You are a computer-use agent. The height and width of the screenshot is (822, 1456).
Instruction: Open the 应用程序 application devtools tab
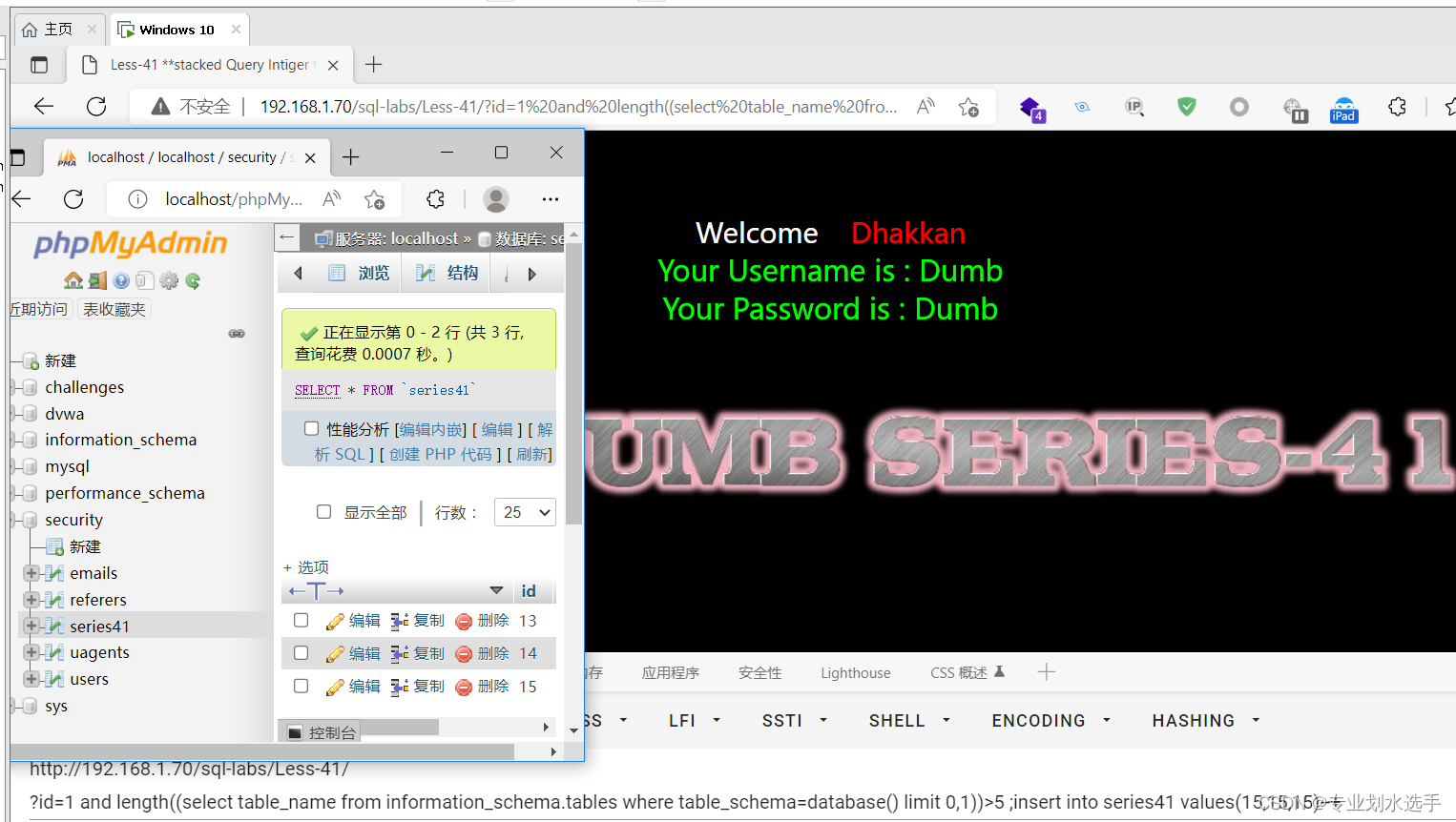671,673
